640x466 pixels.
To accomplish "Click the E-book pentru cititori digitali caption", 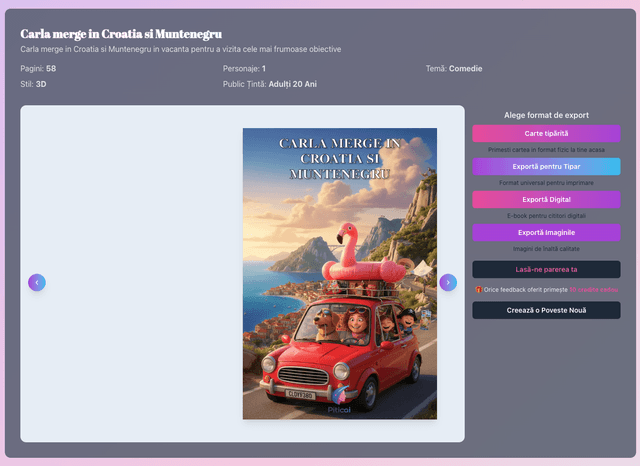I will 546,216.
